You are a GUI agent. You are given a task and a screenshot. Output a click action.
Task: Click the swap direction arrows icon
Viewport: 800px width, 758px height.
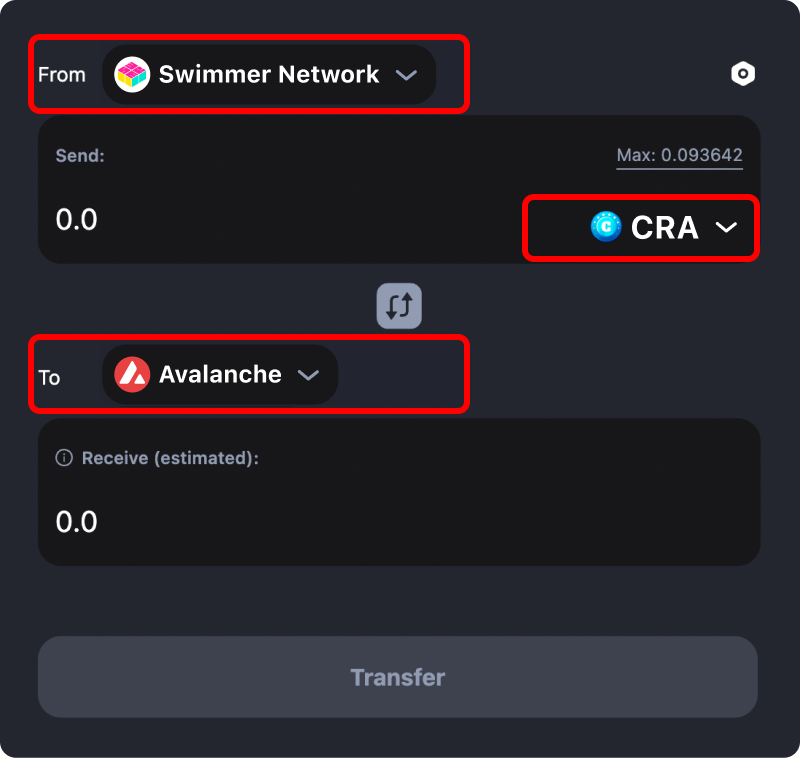[398, 306]
